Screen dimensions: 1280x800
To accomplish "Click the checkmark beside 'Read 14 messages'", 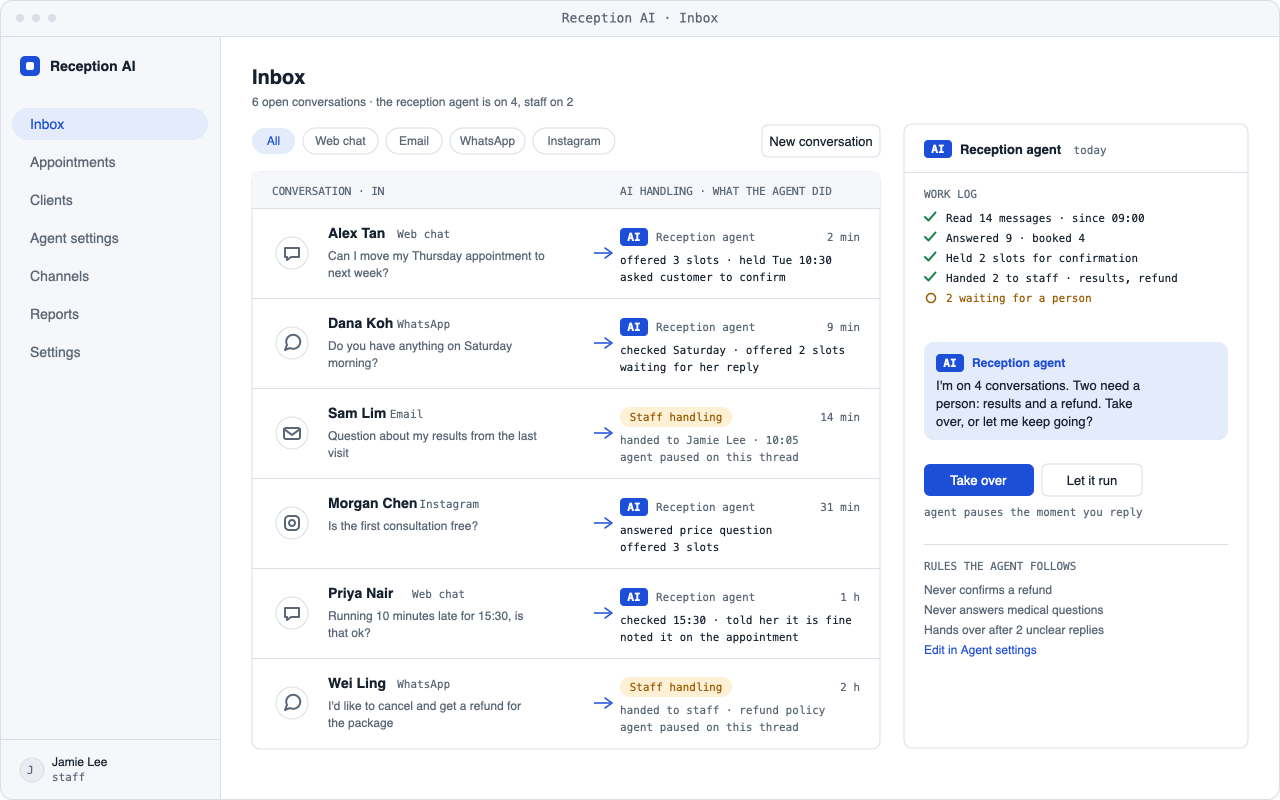I will pos(931,218).
